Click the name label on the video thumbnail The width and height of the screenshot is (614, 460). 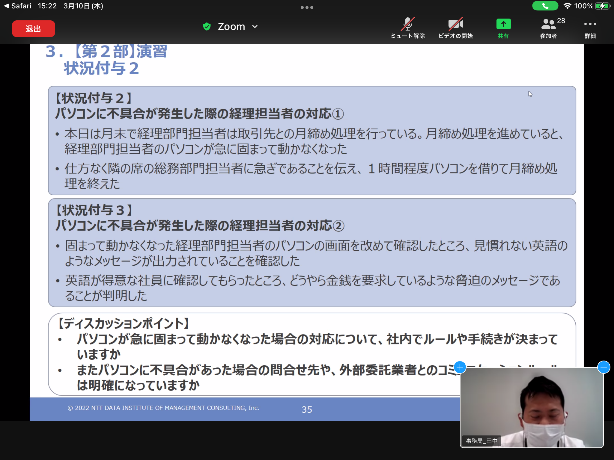pos(481,441)
